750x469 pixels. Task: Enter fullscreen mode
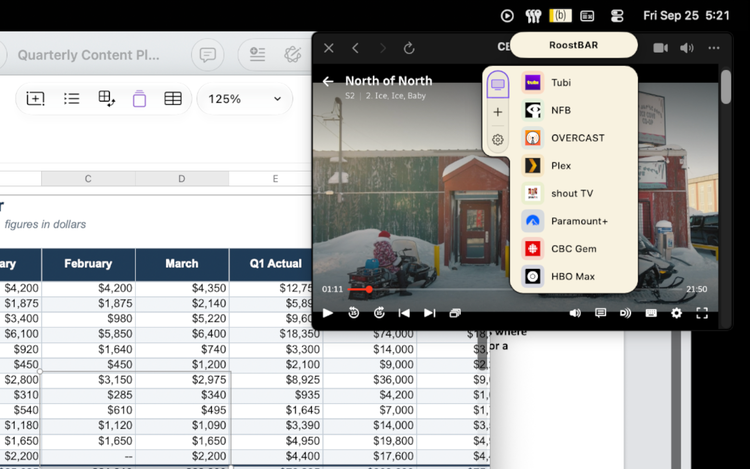[x=702, y=313]
